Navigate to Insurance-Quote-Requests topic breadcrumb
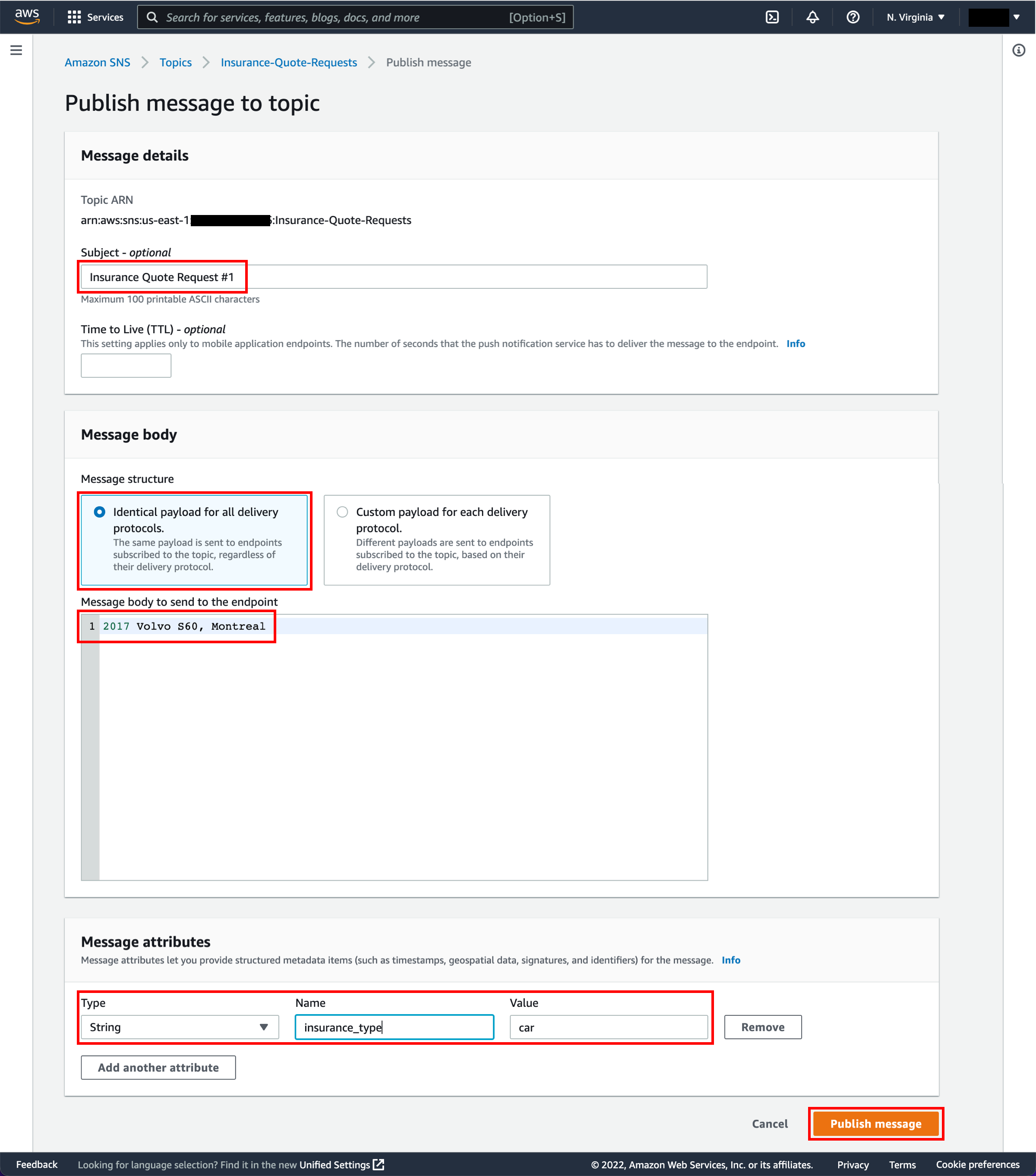 click(x=289, y=63)
